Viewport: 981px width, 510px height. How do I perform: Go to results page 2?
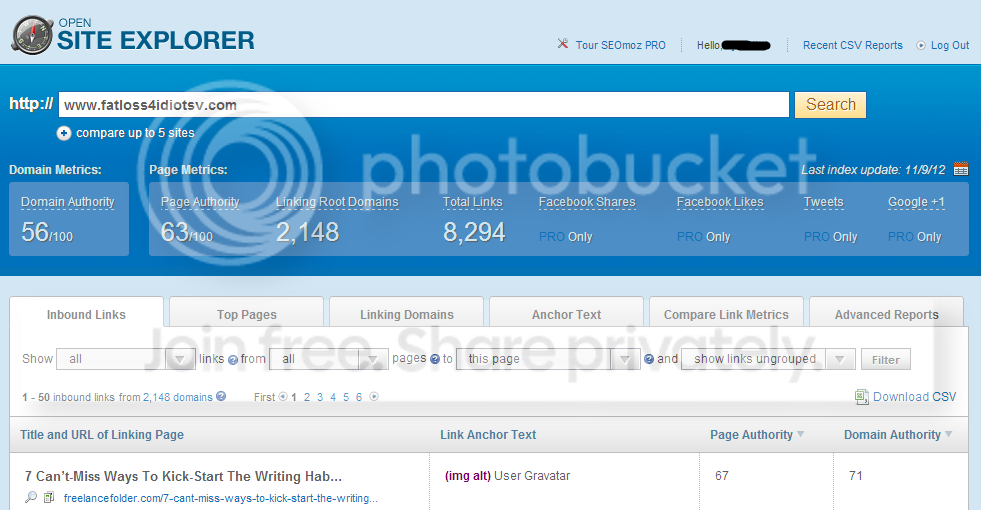(x=307, y=397)
